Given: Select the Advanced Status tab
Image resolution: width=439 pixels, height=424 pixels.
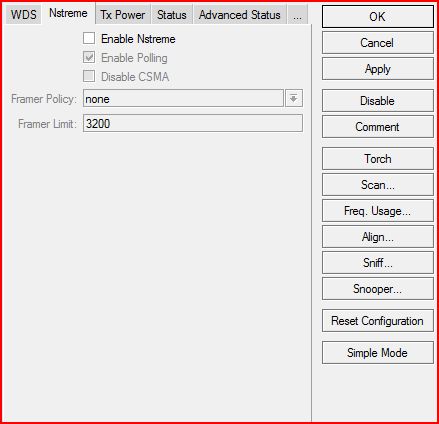Looking at the screenshot, I should click(240, 15).
